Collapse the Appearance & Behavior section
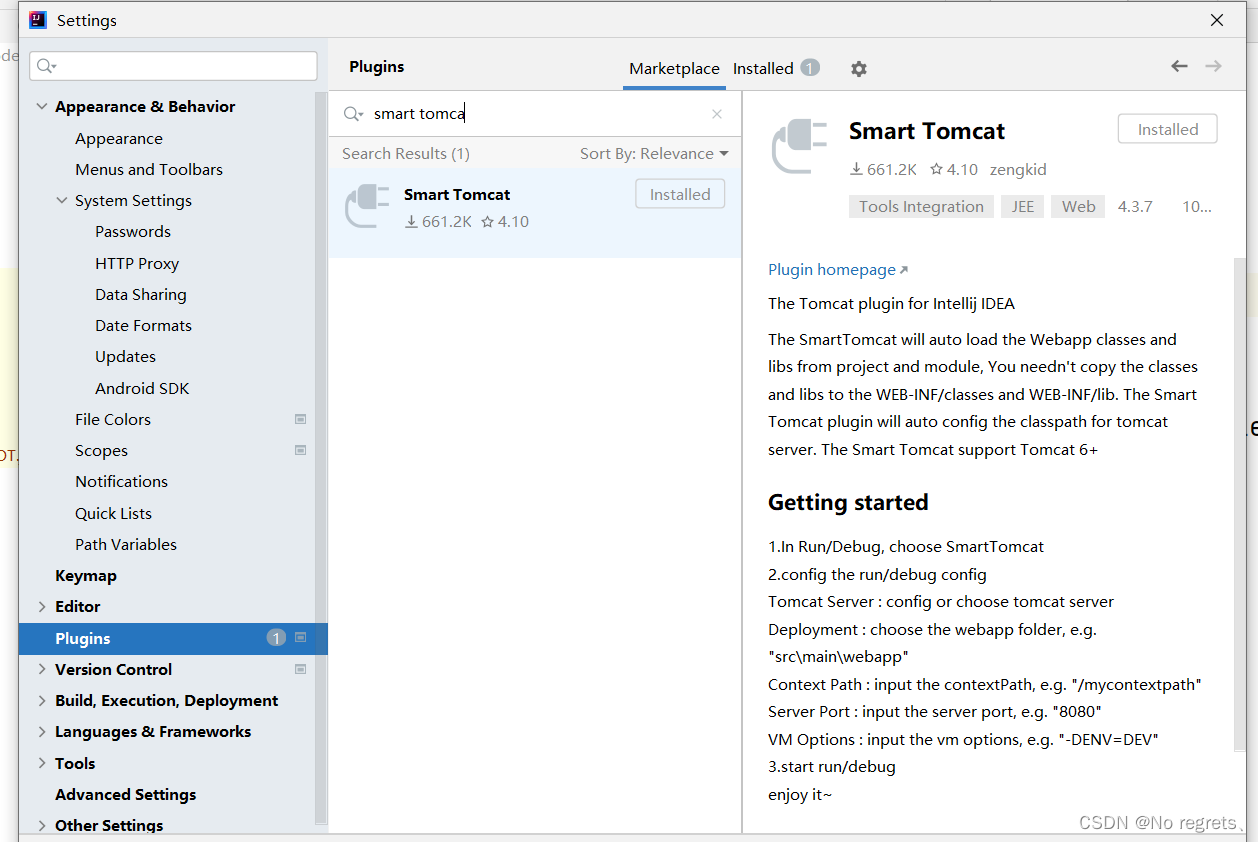 (42, 107)
